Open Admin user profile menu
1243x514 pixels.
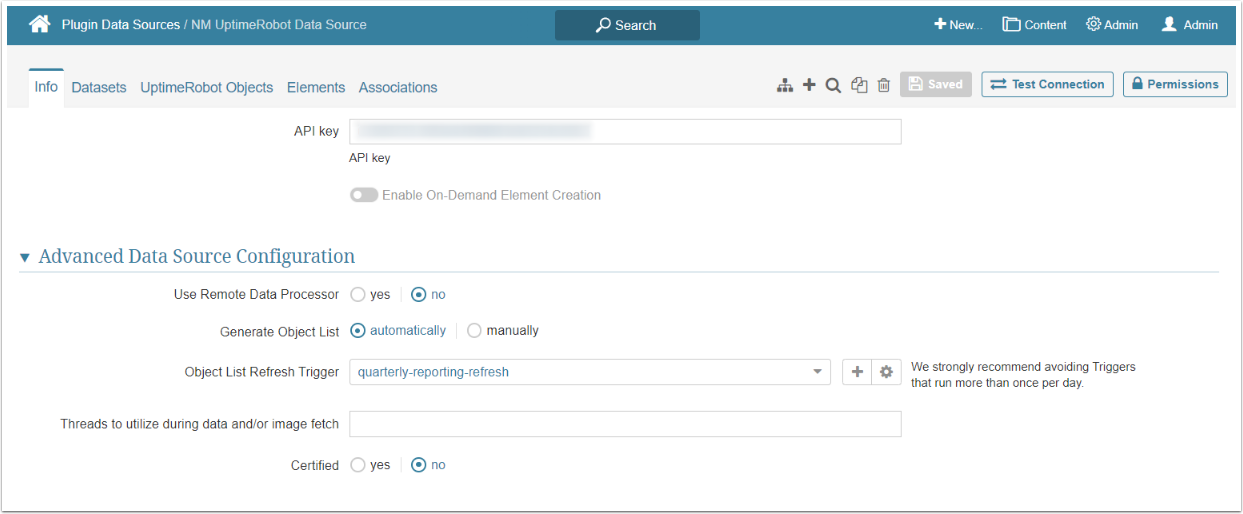pos(1189,25)
